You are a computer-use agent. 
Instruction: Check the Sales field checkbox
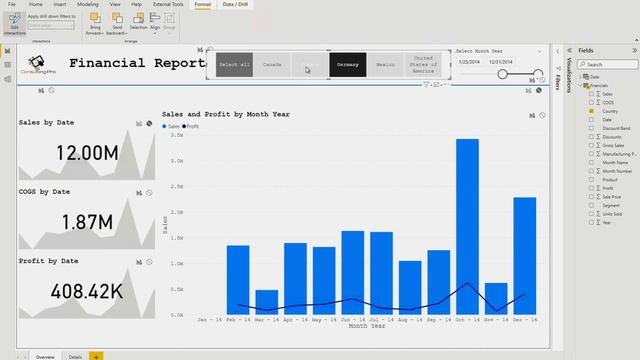pyautogui.click(x=591, y=94)
